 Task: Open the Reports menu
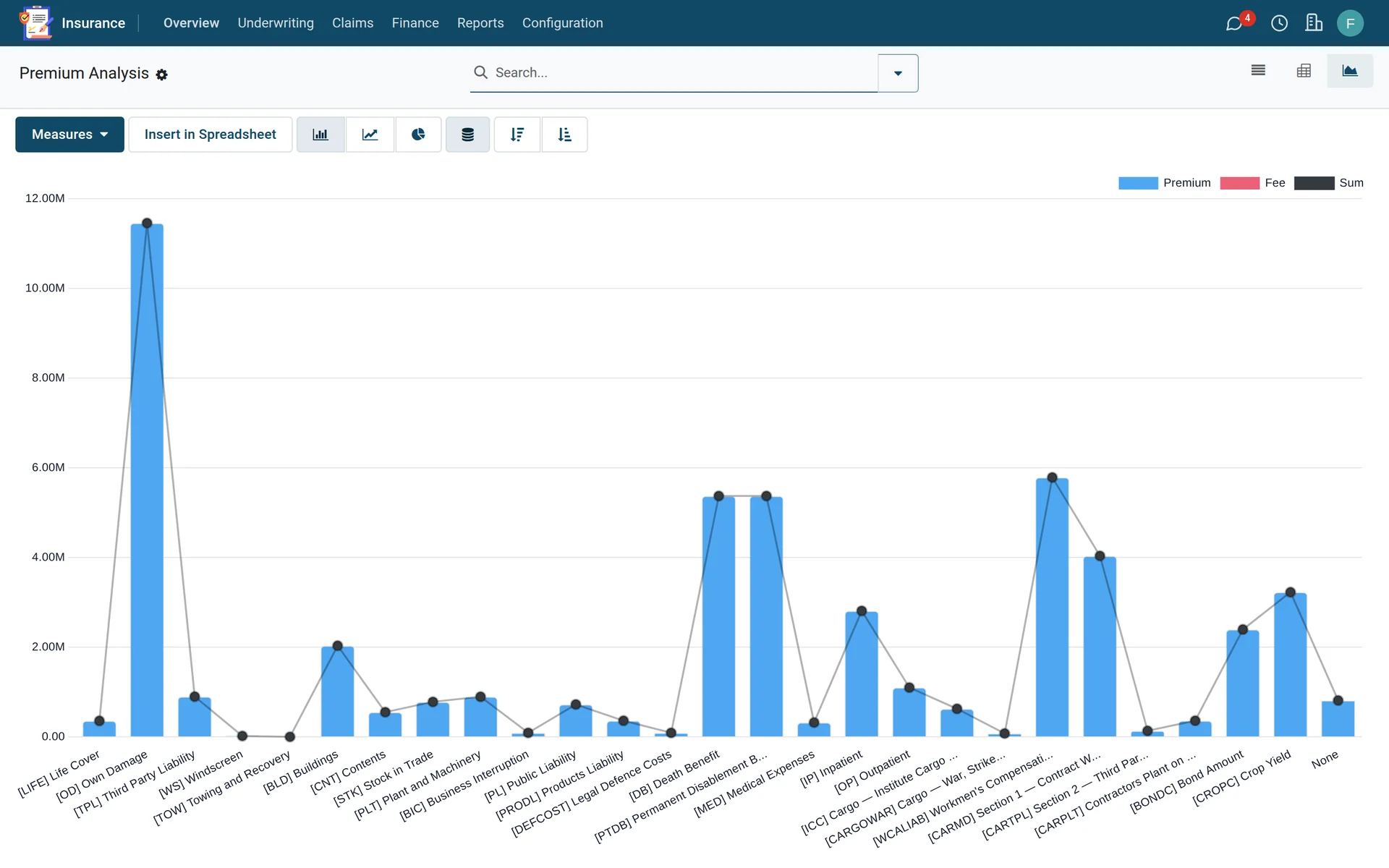point(480,23)
